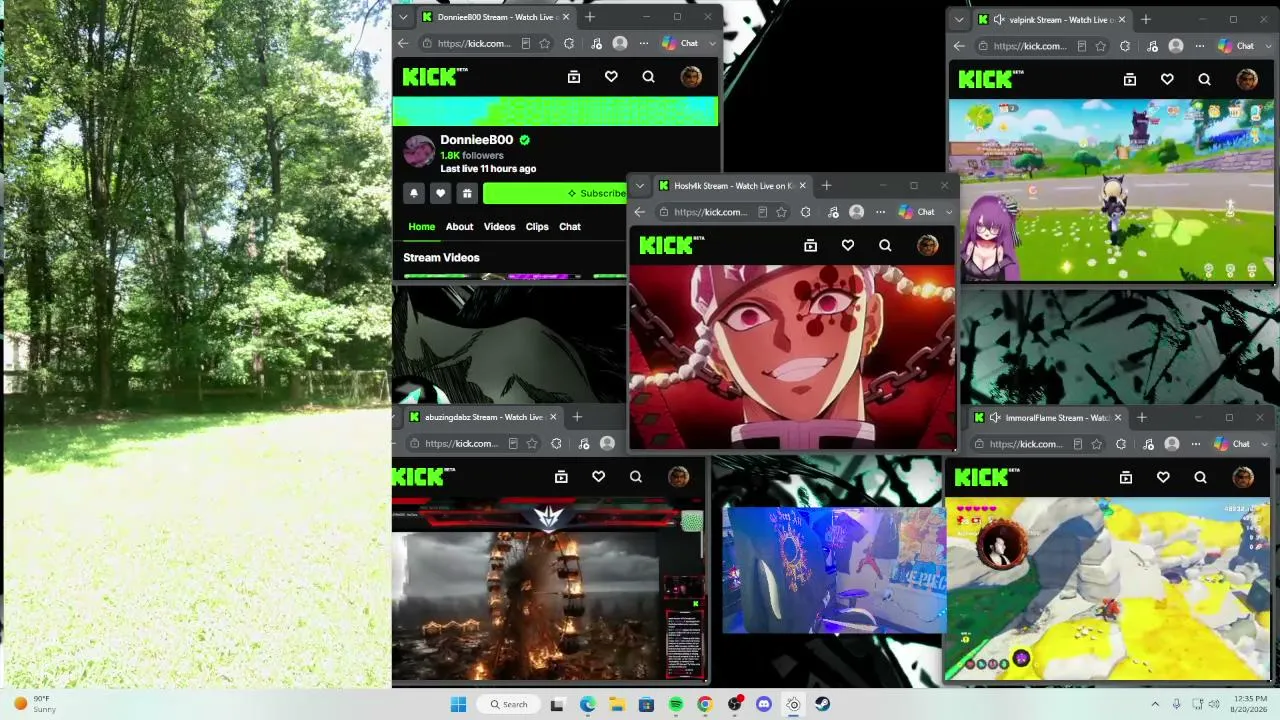
Task: Add a new tab in DonnieeB00 window
Action: coord(590,17)
